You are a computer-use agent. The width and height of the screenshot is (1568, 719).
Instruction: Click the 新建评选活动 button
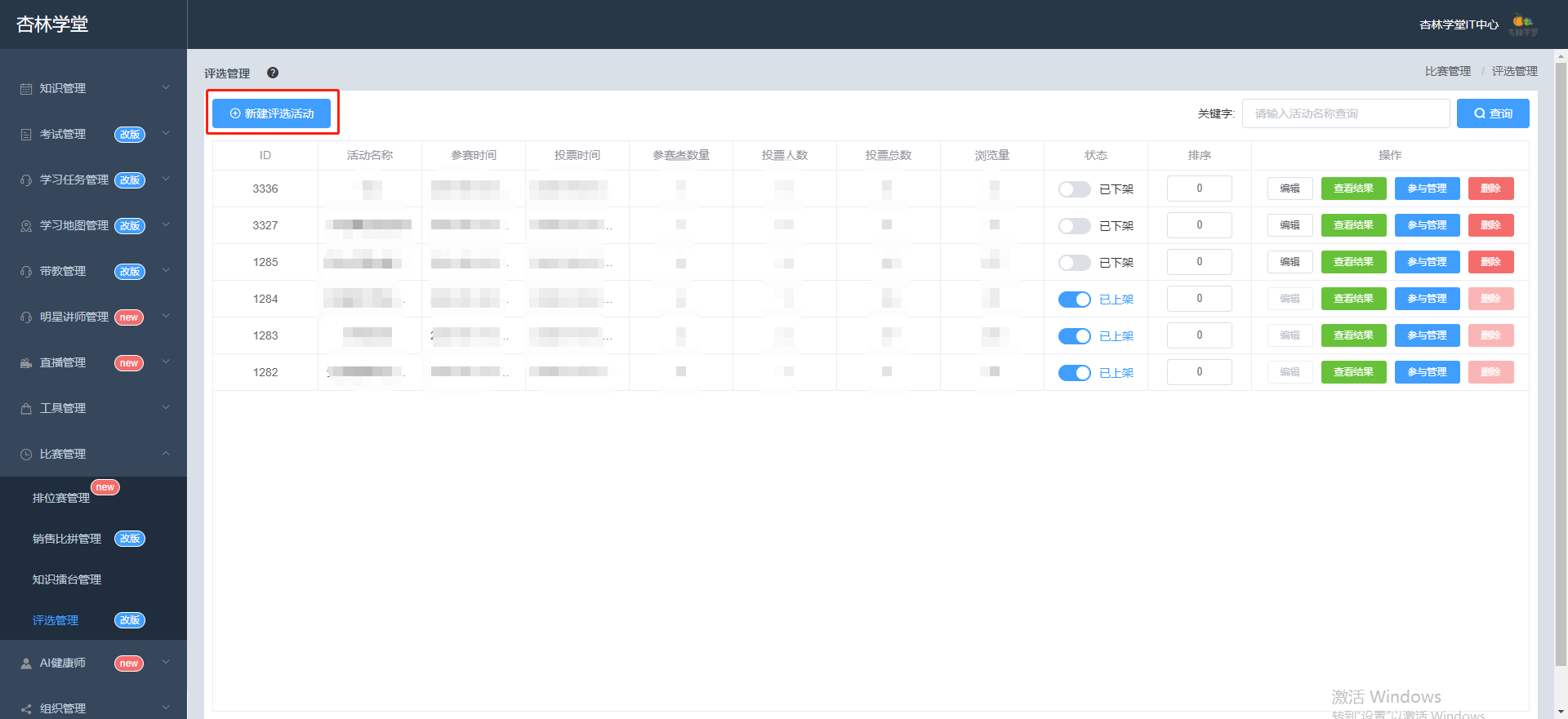coord(271,113)
